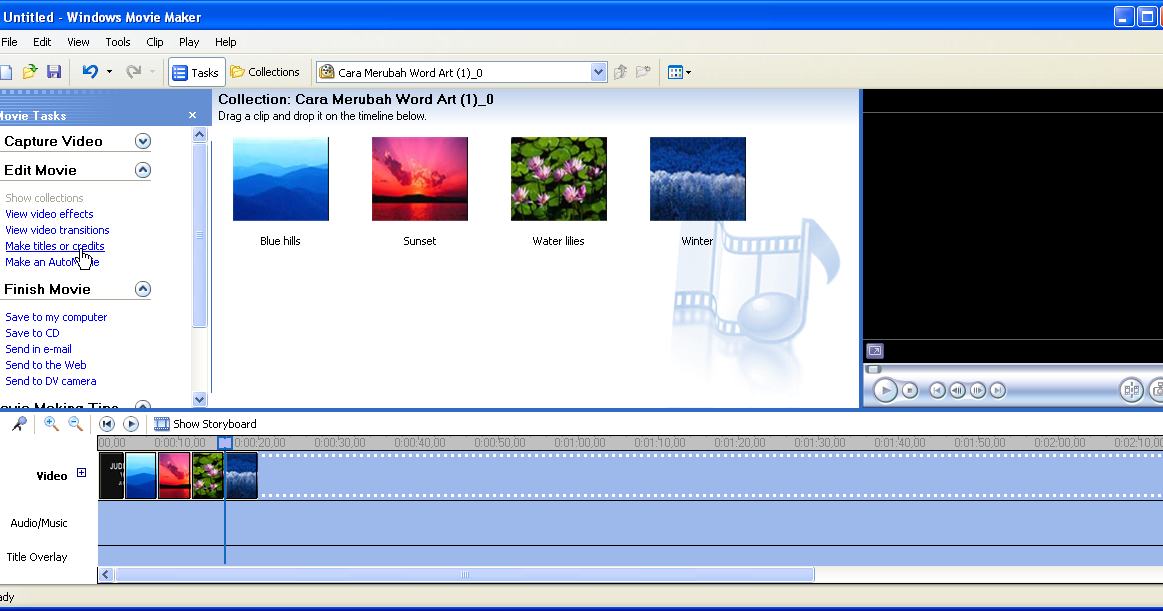This screenshot has height=611, width=1163.
Task: Toggle the Tasks pane button
Action: pyautogui.click(x=196, y=72)
